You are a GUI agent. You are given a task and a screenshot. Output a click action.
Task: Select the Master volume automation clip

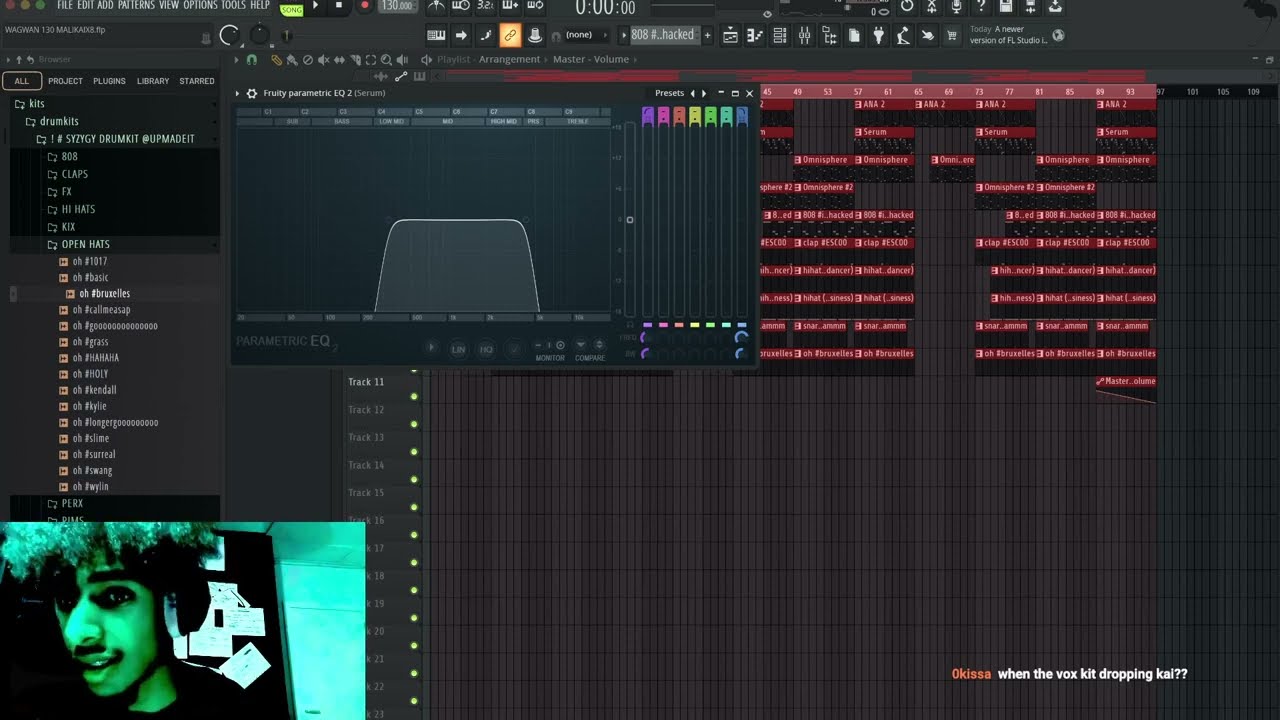[1126, 388]
